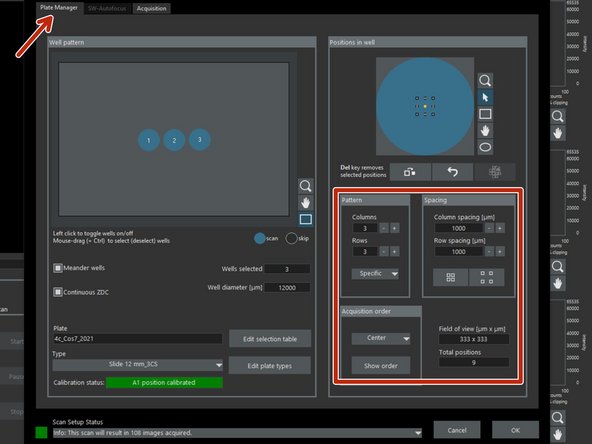
Task: Switch to the Plate Manager tab
Action: click(x=59, y=8)
